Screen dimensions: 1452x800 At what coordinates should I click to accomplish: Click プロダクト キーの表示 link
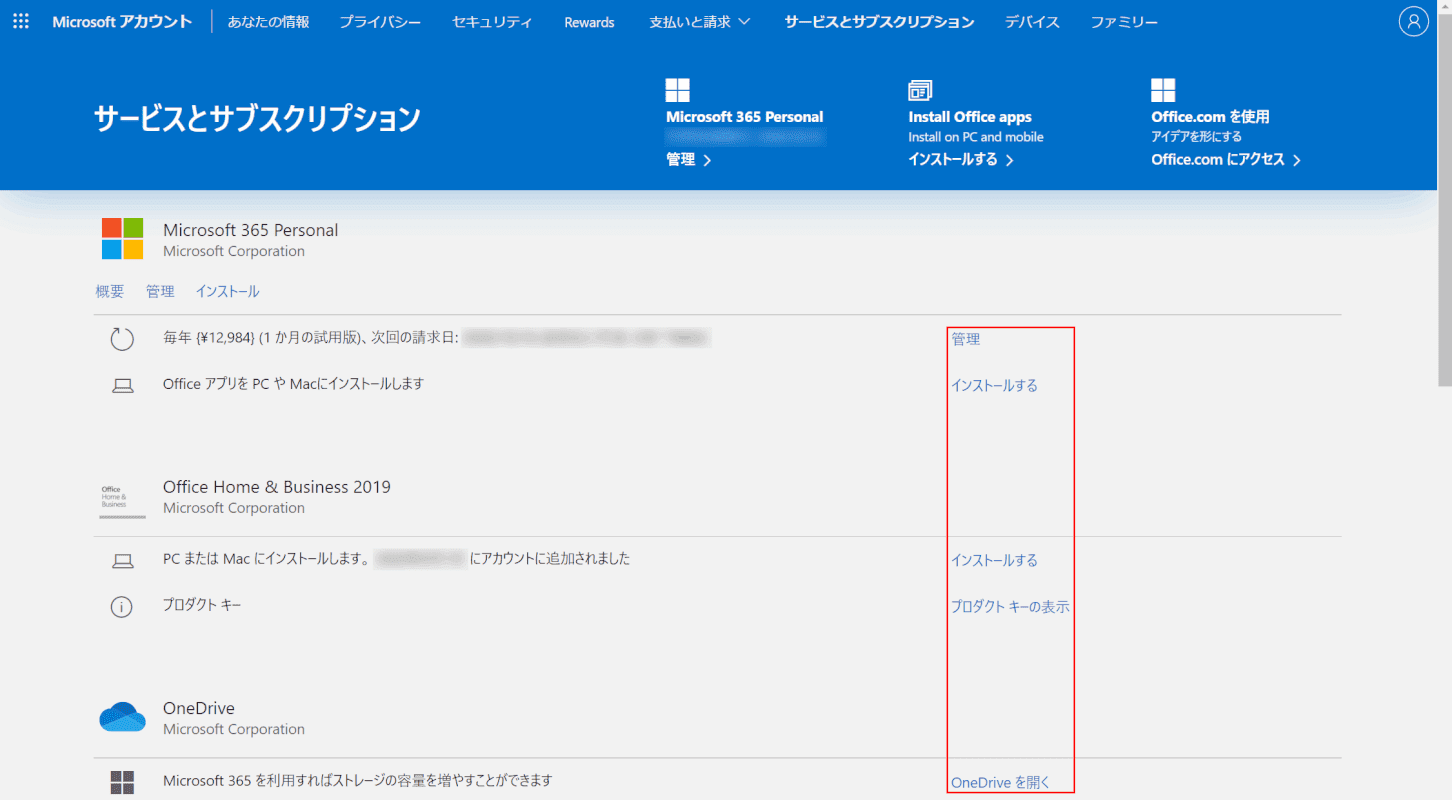point(1010,607)
